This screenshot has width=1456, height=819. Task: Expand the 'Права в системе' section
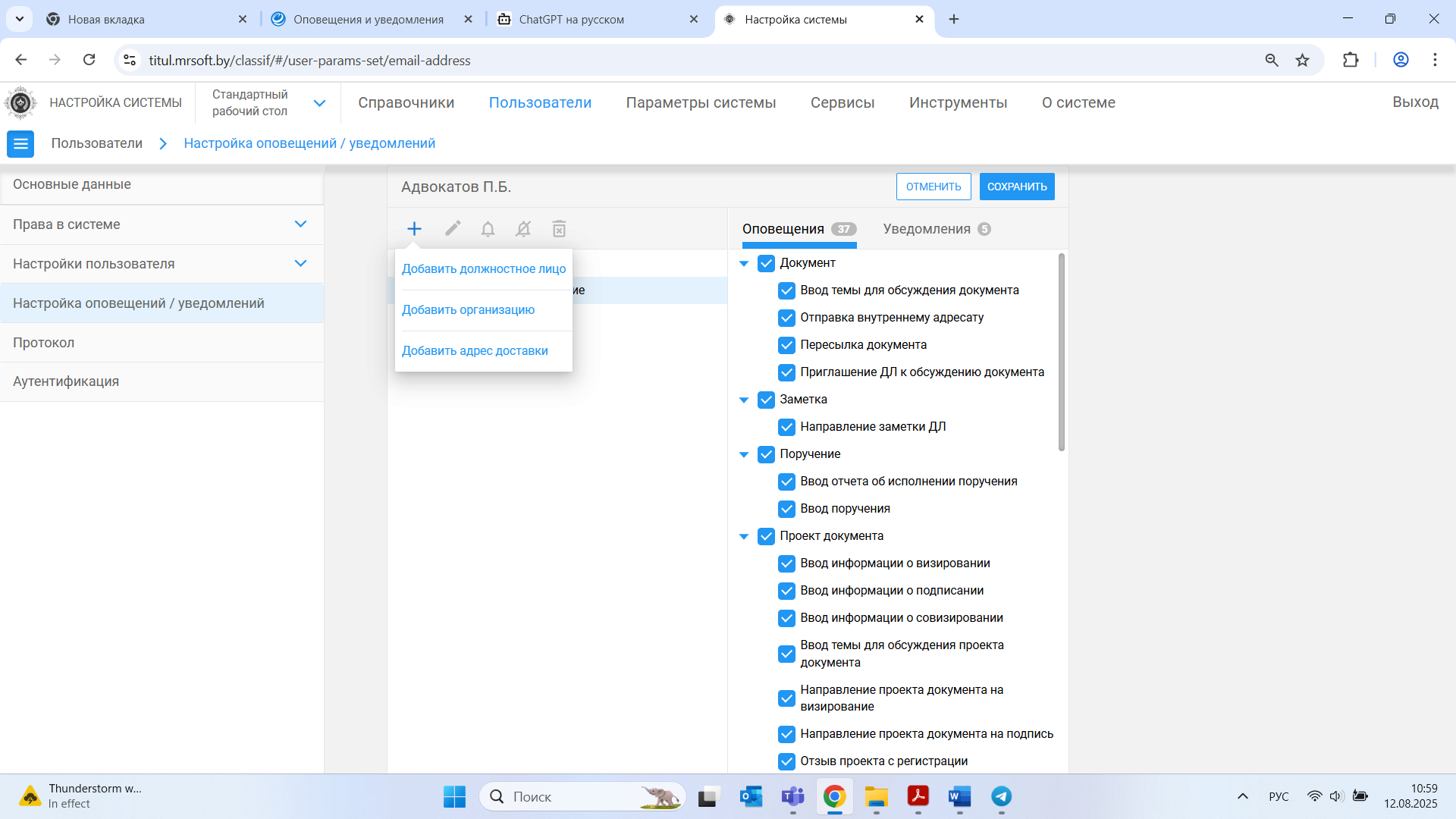pyautogui.click(x=300, y=224)
